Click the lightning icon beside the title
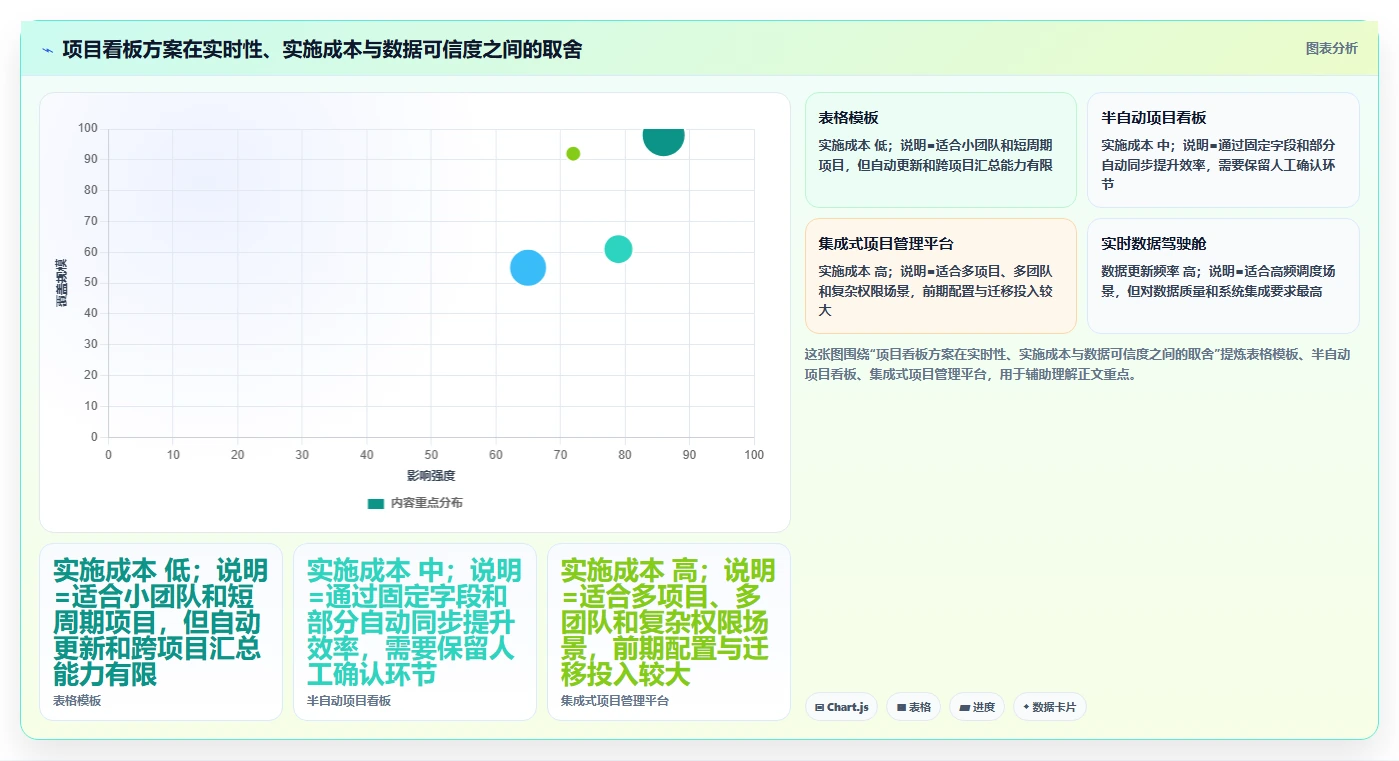Screen dimensions: 1399x761 coord(48,50)
